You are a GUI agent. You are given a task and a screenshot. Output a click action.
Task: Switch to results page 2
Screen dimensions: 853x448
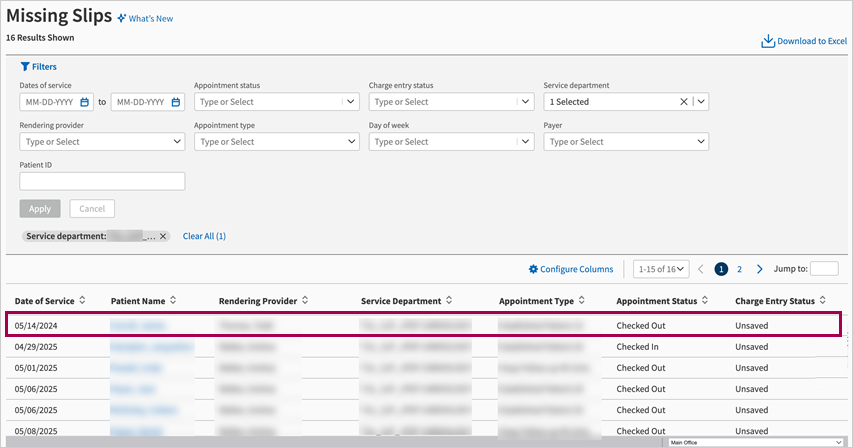[739, 269]
